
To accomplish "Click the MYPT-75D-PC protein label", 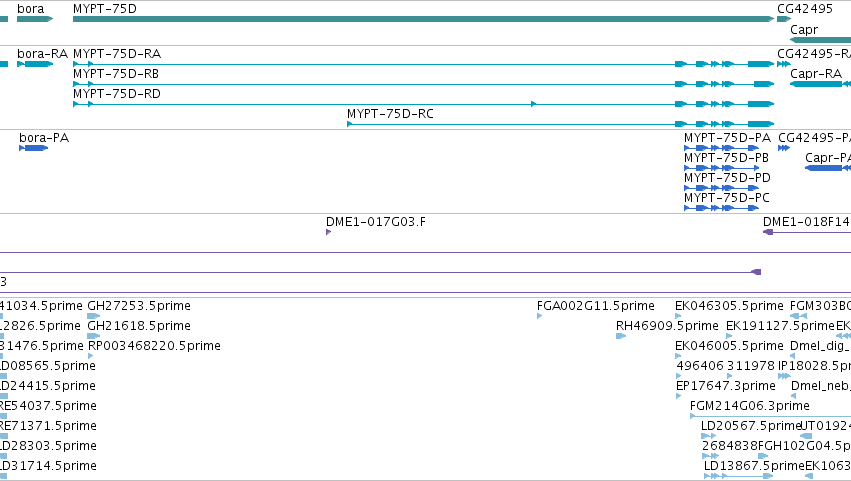I will (727, 198).
